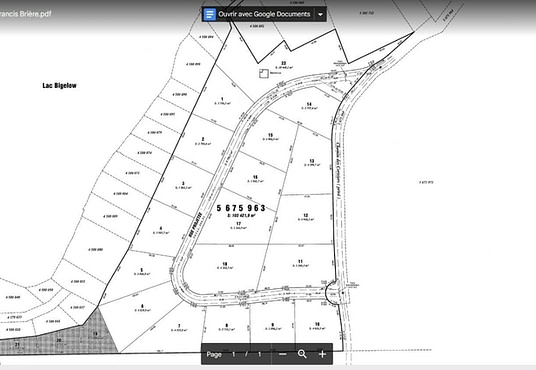The image size is (536, 370).
Task: Click lot 4 on the plan
Action: [161, 228]
